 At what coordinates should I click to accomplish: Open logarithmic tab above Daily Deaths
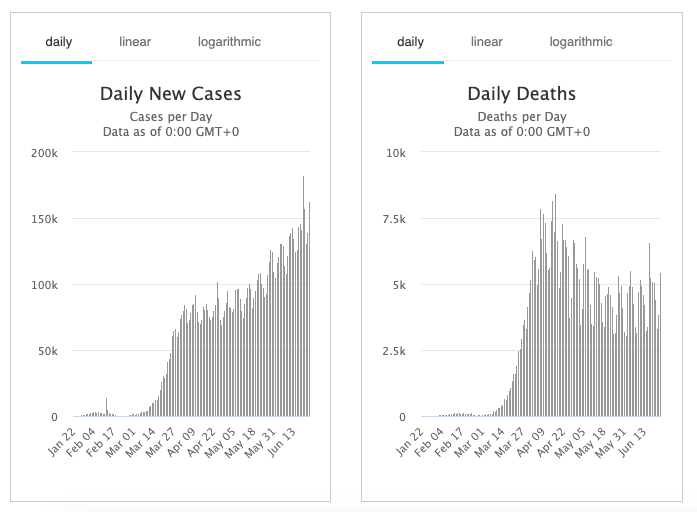point(581,42)
